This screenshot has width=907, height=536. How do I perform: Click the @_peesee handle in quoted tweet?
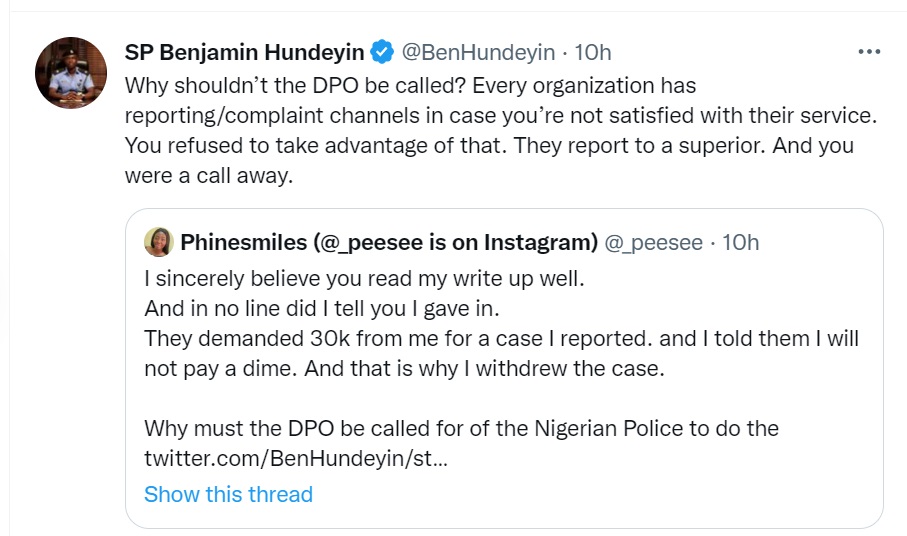(x=655, y=242)
